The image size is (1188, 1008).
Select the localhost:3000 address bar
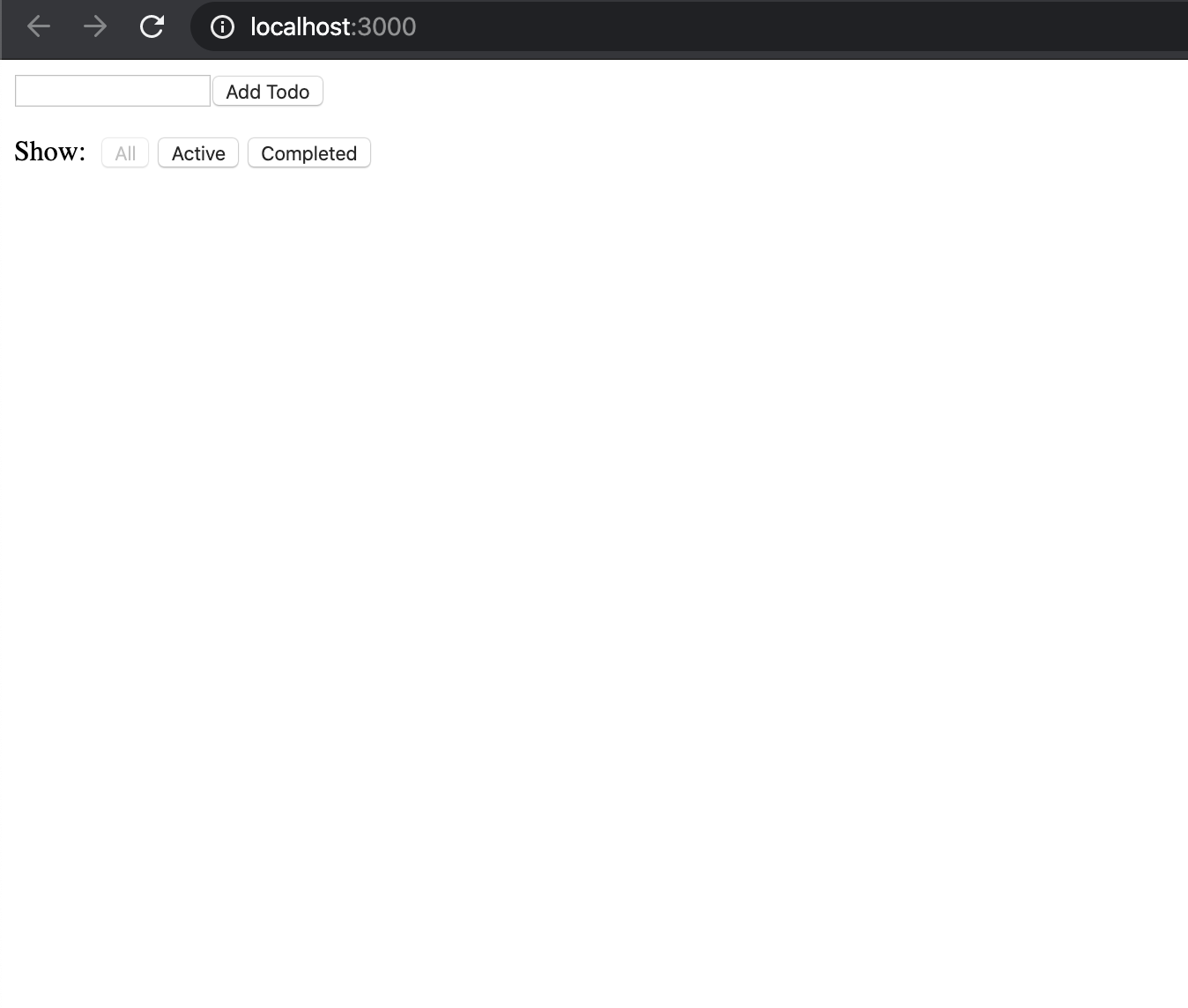[x=687, y=26]
